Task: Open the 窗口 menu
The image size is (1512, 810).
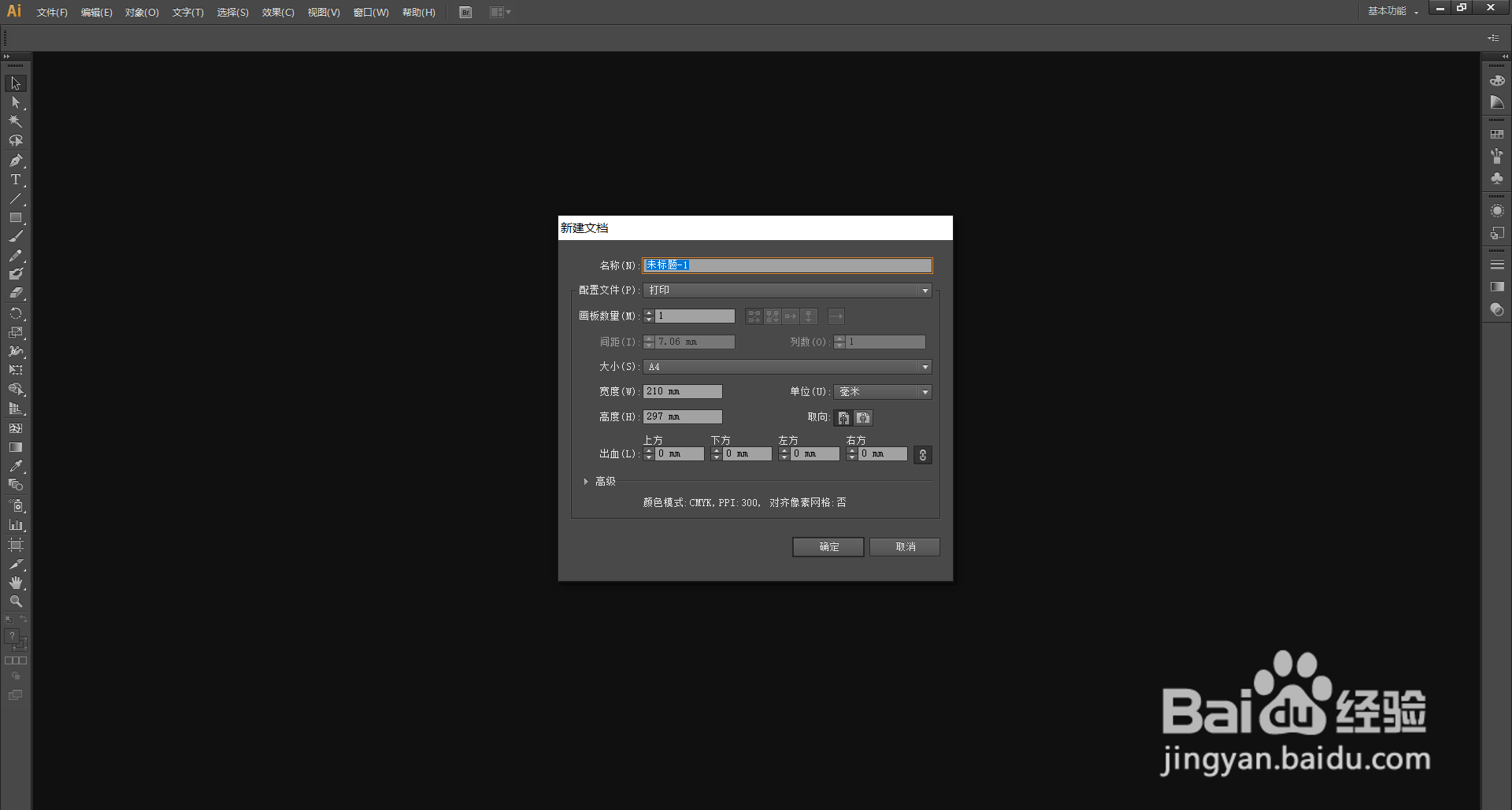Action: tap(370, 12)
